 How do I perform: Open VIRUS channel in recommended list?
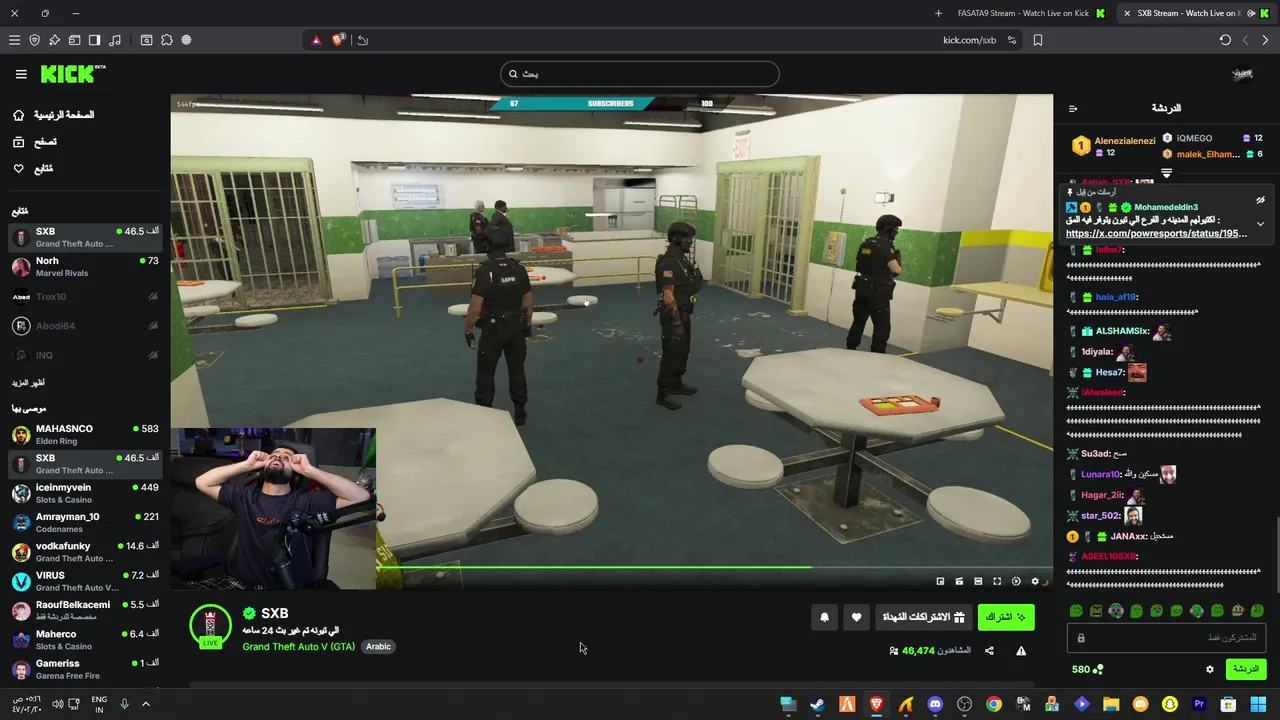pyautogui.click(x=85, y=581)
